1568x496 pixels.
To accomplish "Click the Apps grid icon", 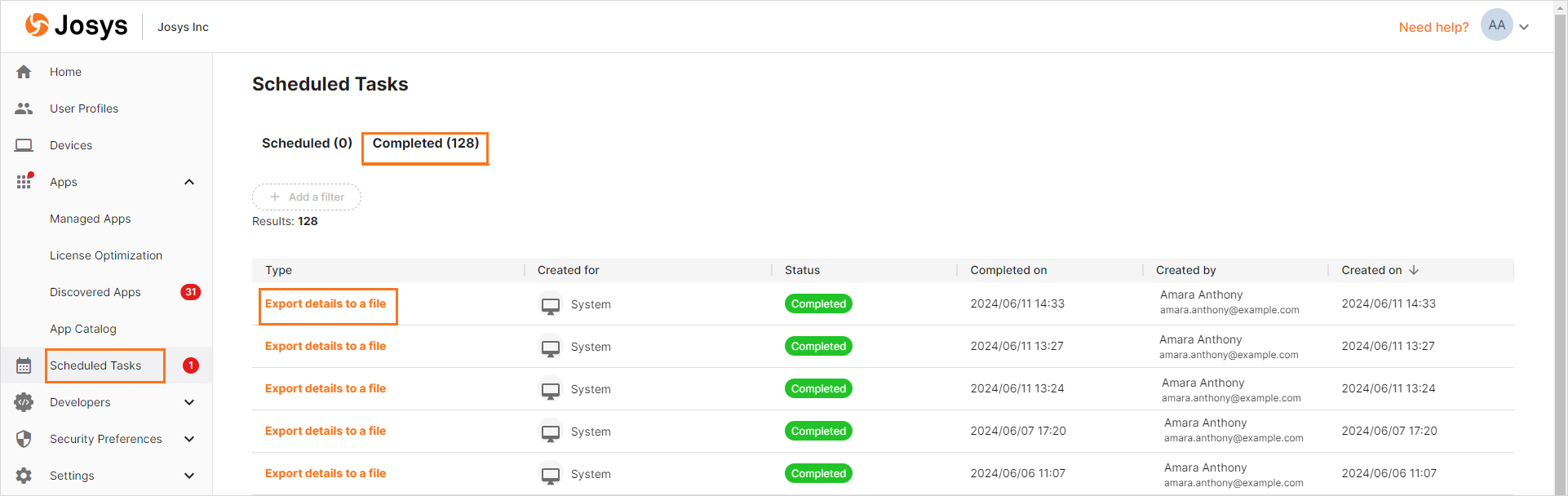I will pos(24,181).
